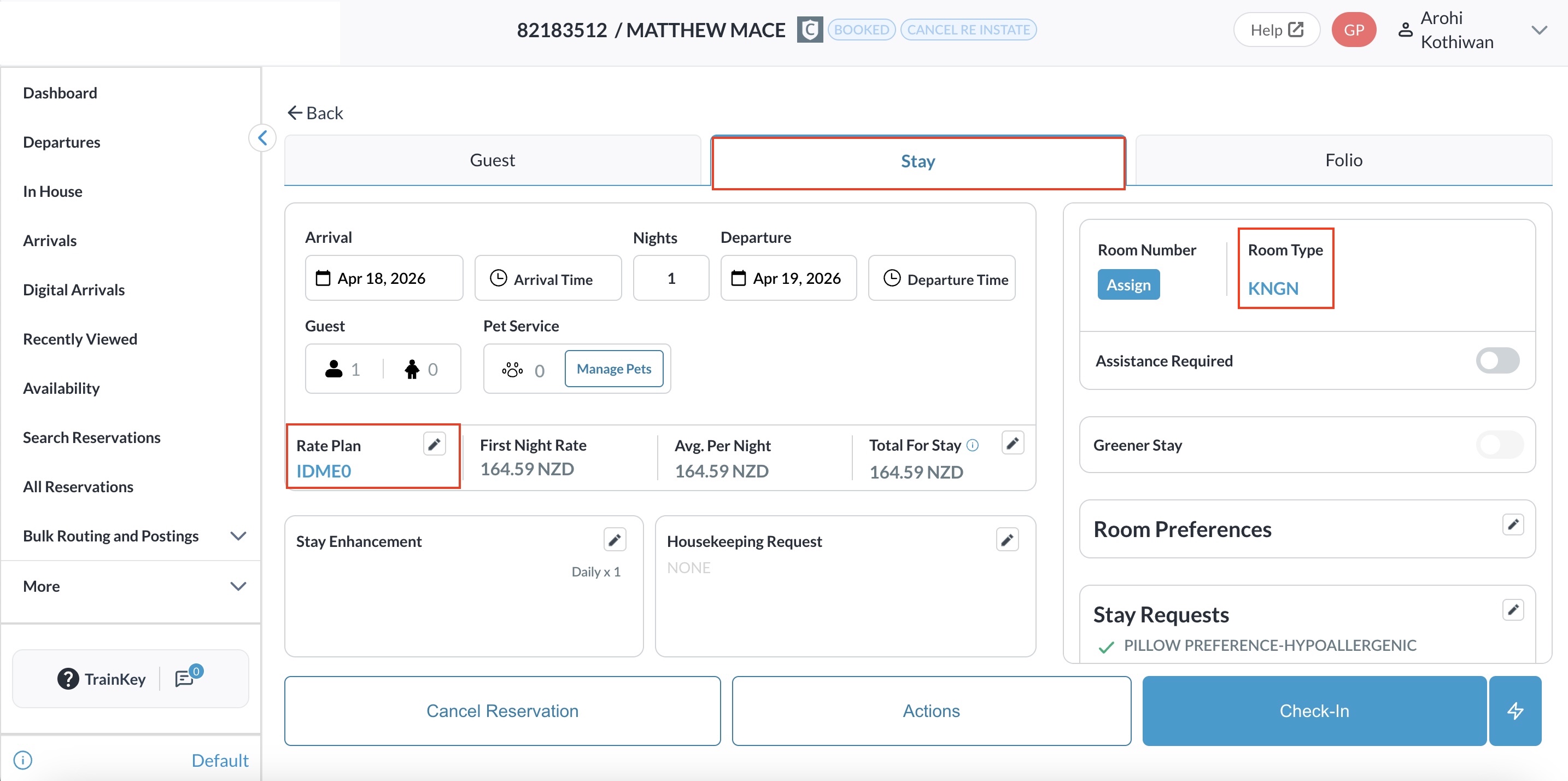The height and width of the screenshot is (781, 1568).
Task: Edit the Rate Plan with the pencil icon
Action: click(434, 444)
